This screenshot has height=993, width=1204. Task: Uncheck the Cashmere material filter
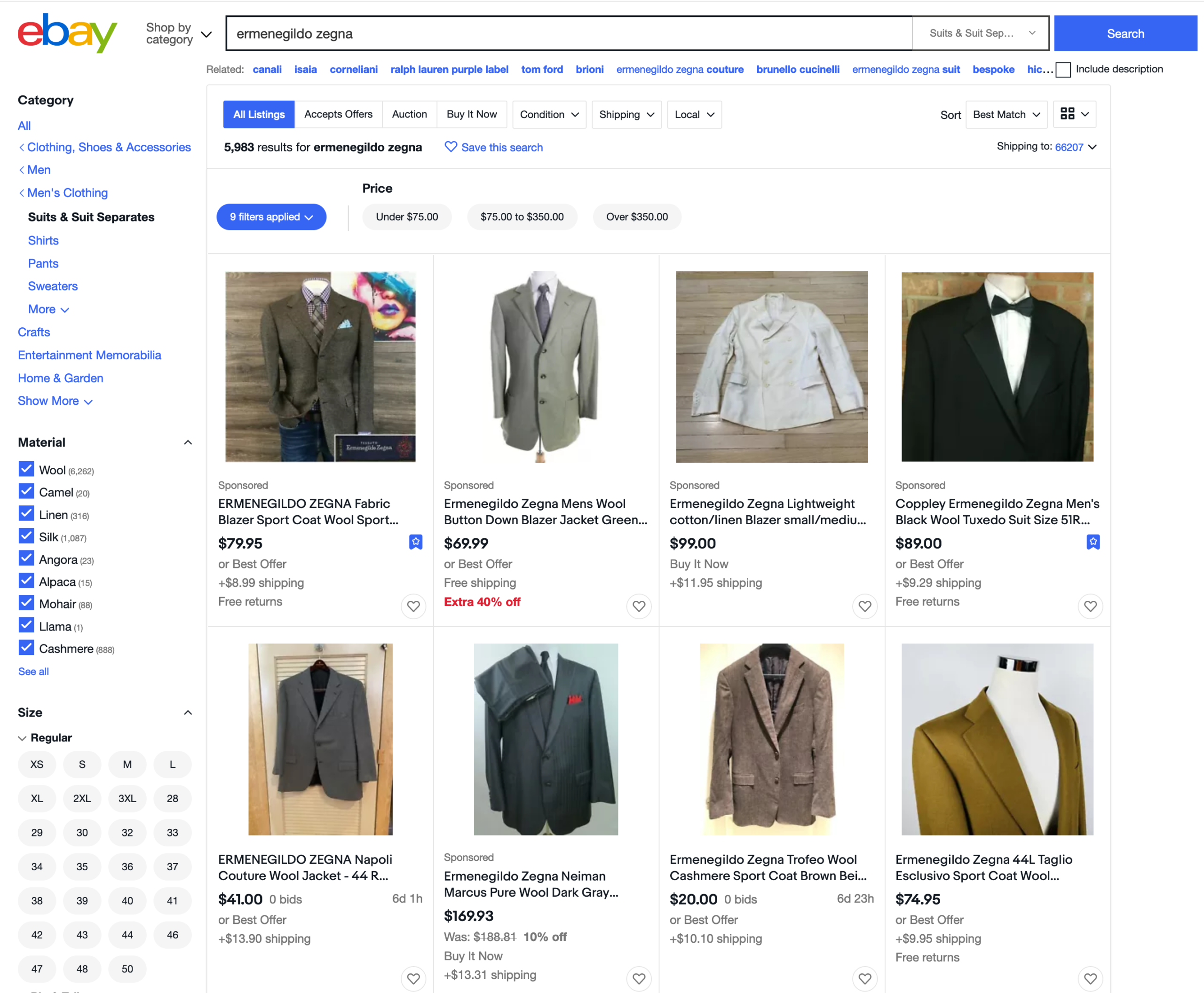coord(26,647)
